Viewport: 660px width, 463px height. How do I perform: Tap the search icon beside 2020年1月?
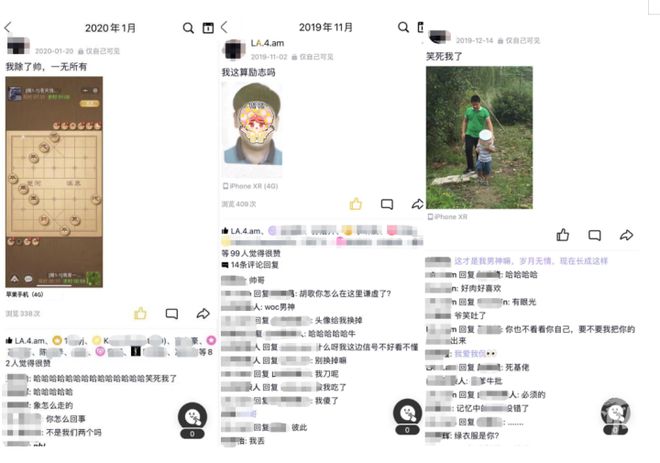pos(188,28)
